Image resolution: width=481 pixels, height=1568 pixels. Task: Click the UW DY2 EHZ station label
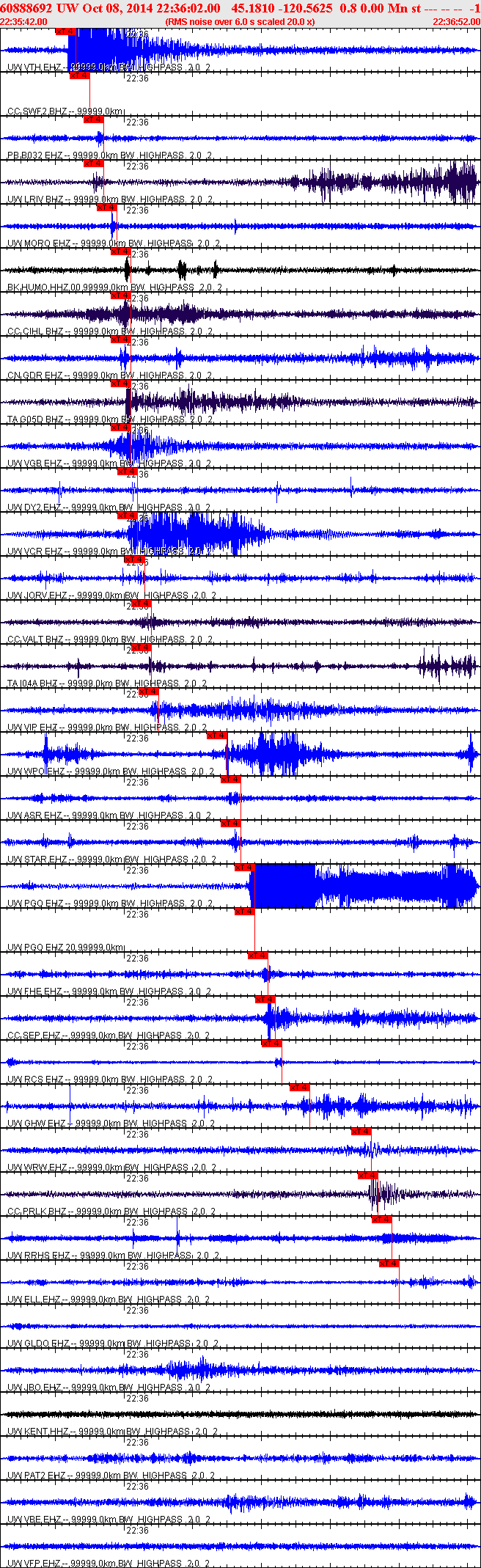110,508
